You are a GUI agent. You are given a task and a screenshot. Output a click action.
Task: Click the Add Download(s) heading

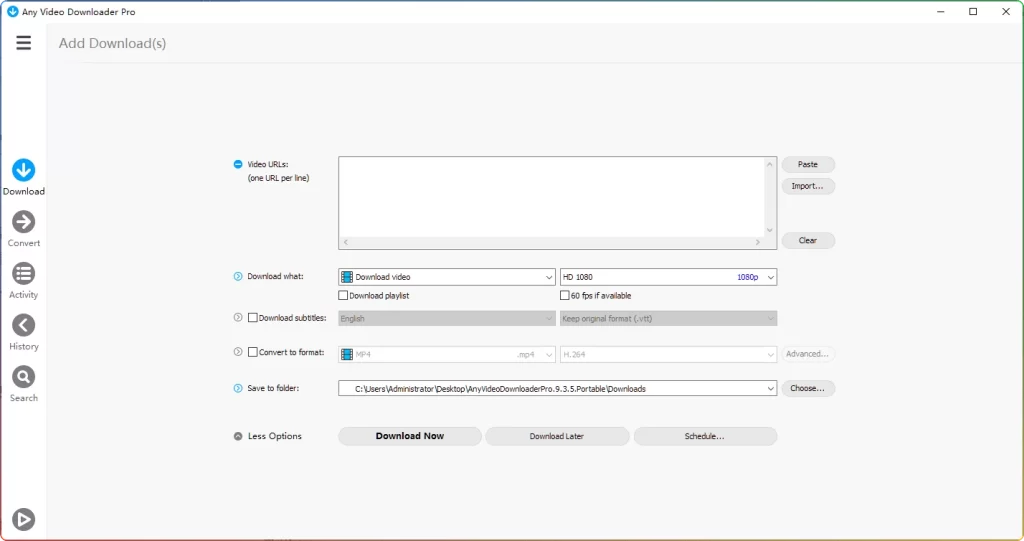(x=112, y=43)
